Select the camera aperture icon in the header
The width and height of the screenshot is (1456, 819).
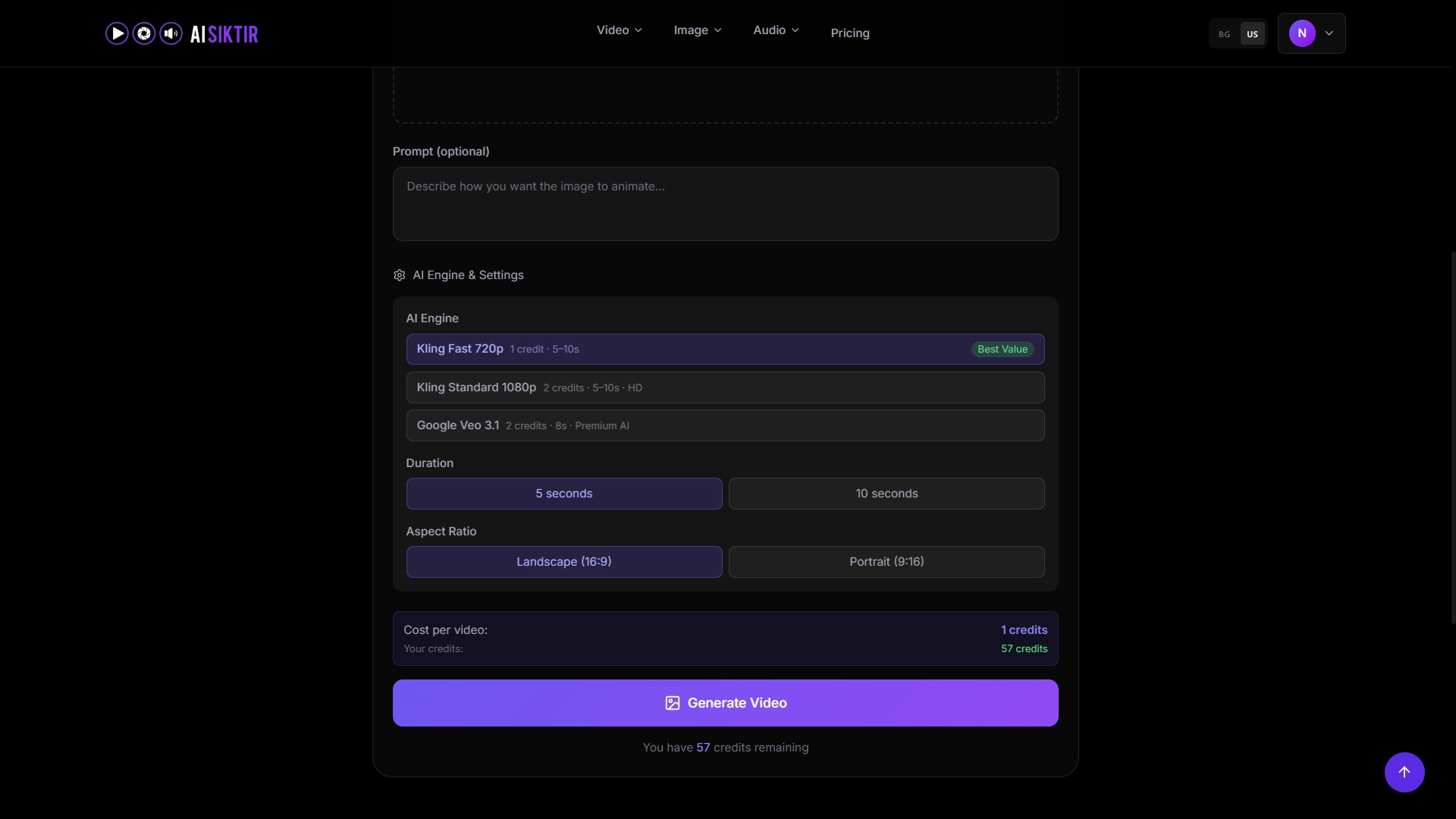pos(143,33)
